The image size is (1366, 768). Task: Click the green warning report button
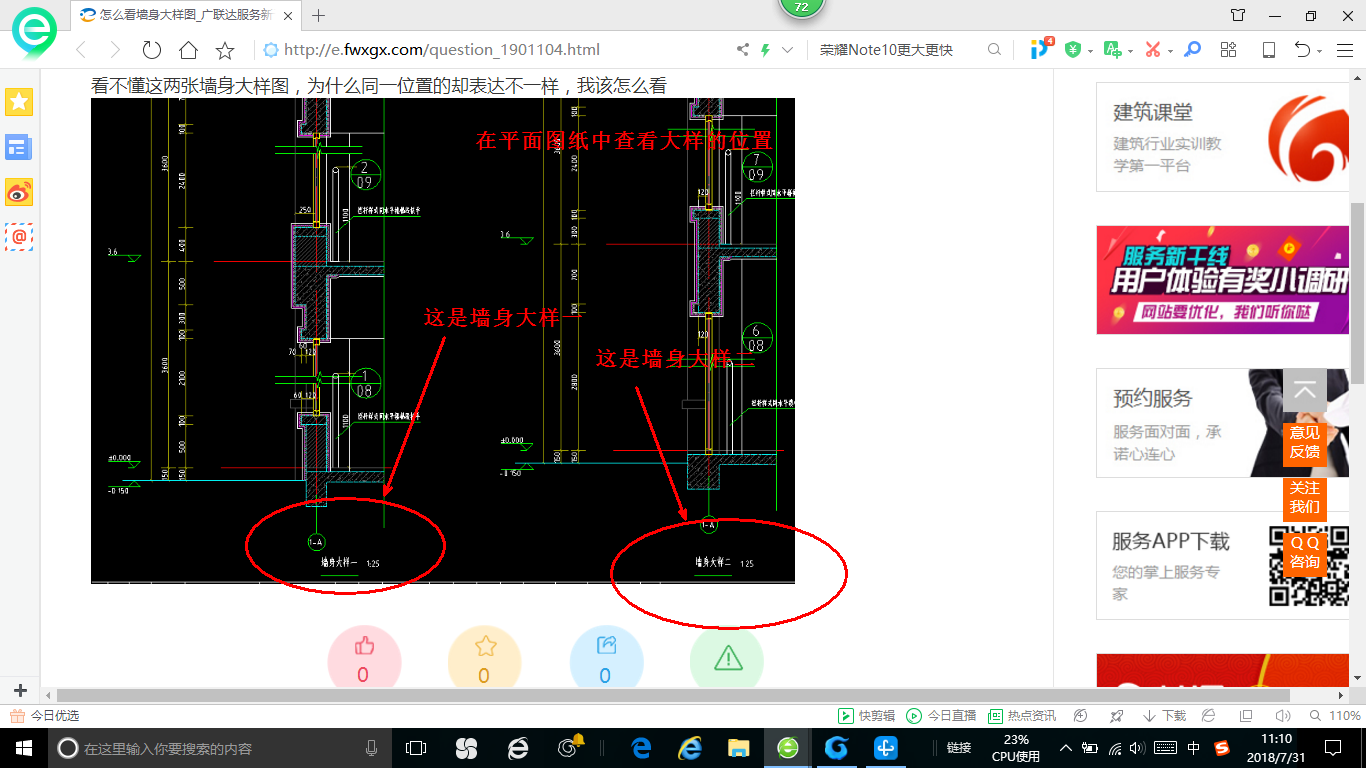click(x=727, y=658)
